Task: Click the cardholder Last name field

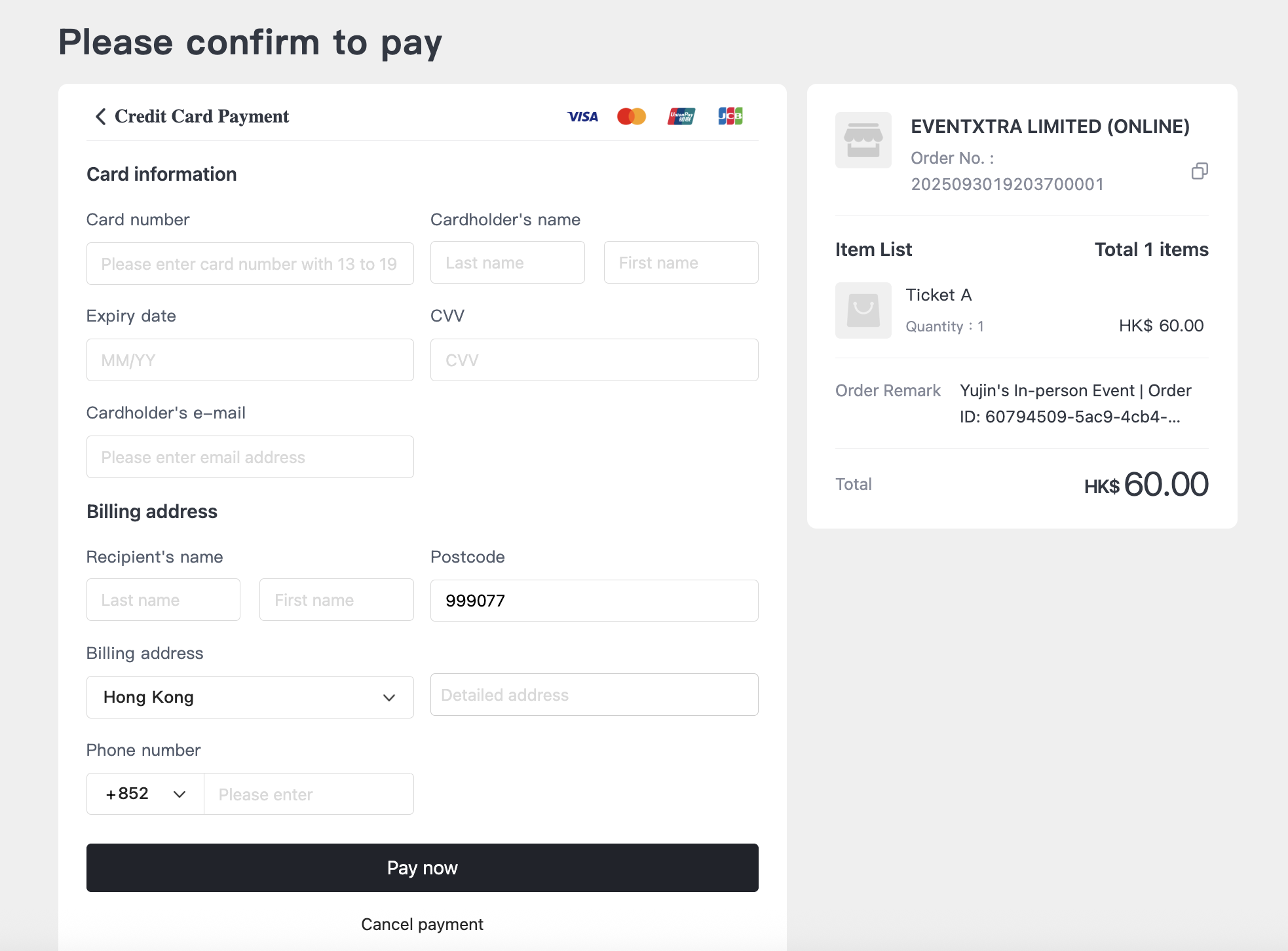Action: [x=507, y=263]
